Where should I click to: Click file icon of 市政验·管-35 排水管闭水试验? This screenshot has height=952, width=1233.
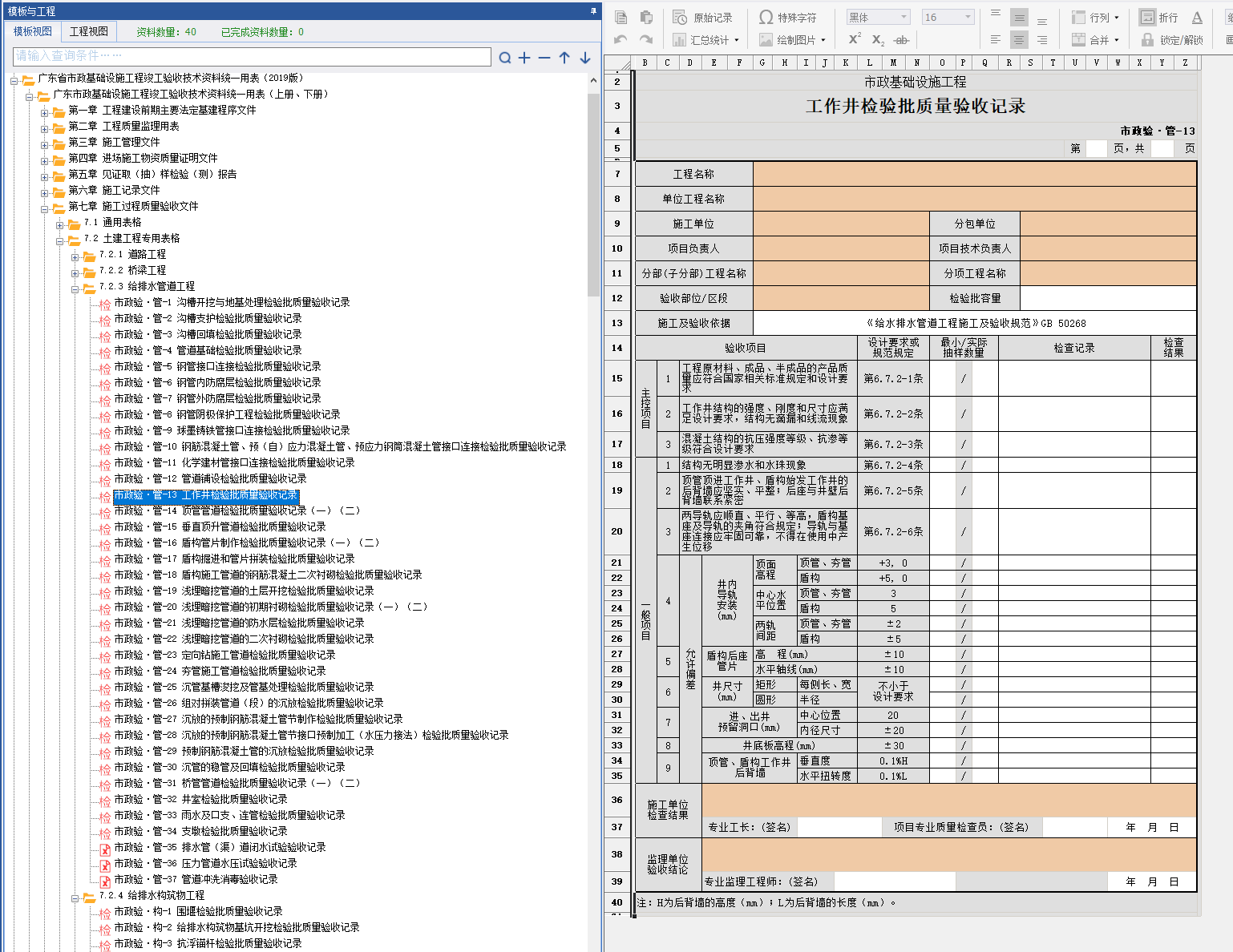click(105, 849)
